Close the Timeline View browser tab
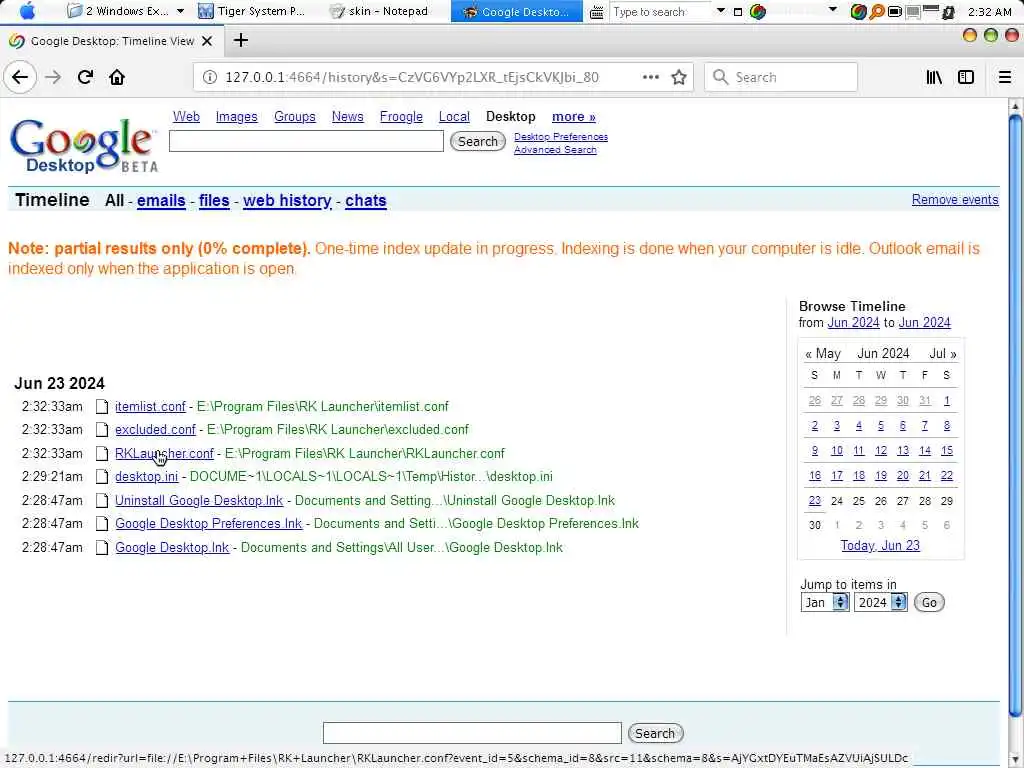Viewport: 1024px width, 768px height. point(207,41)
